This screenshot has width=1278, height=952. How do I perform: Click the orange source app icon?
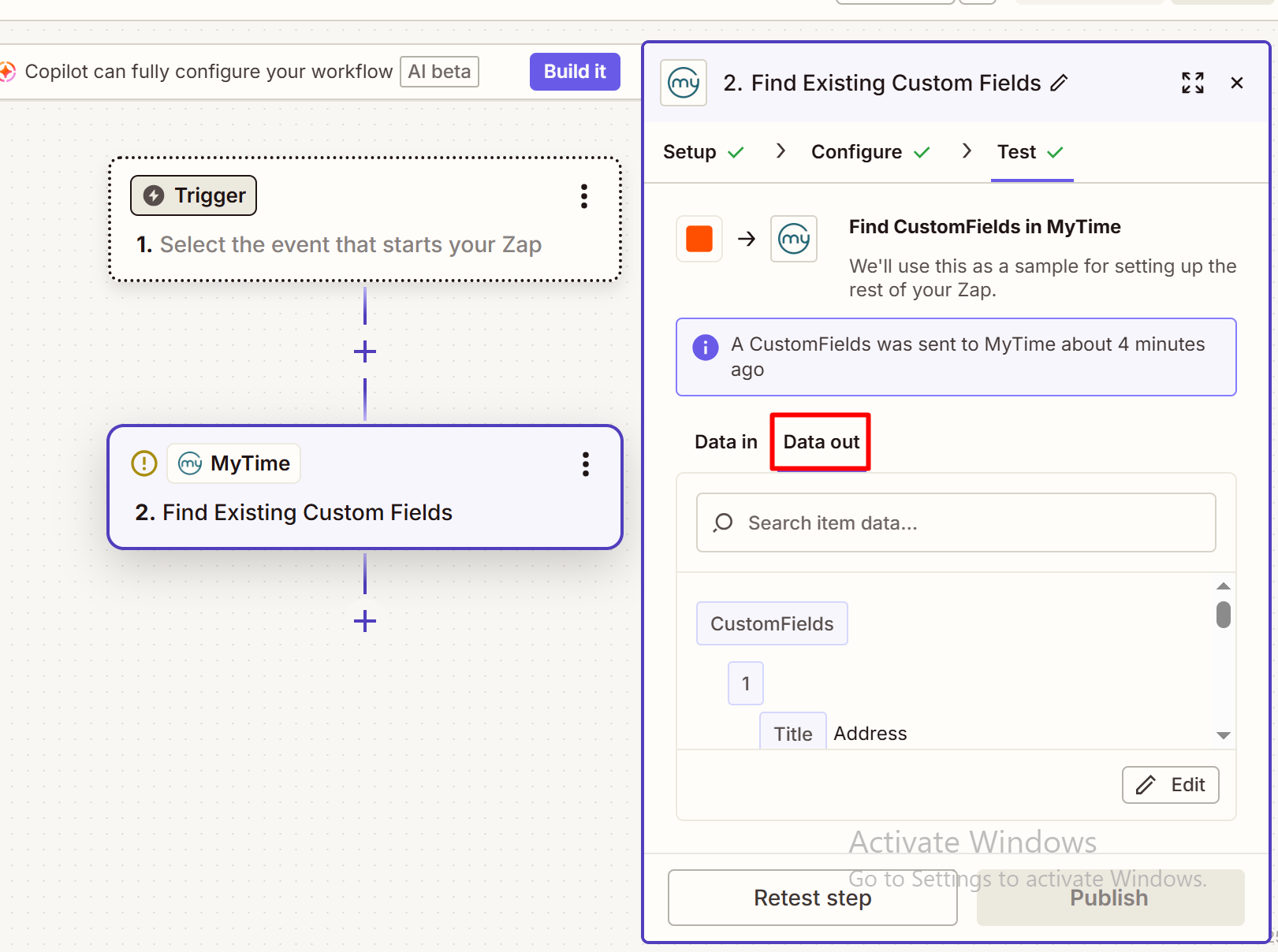pos(699,239)
